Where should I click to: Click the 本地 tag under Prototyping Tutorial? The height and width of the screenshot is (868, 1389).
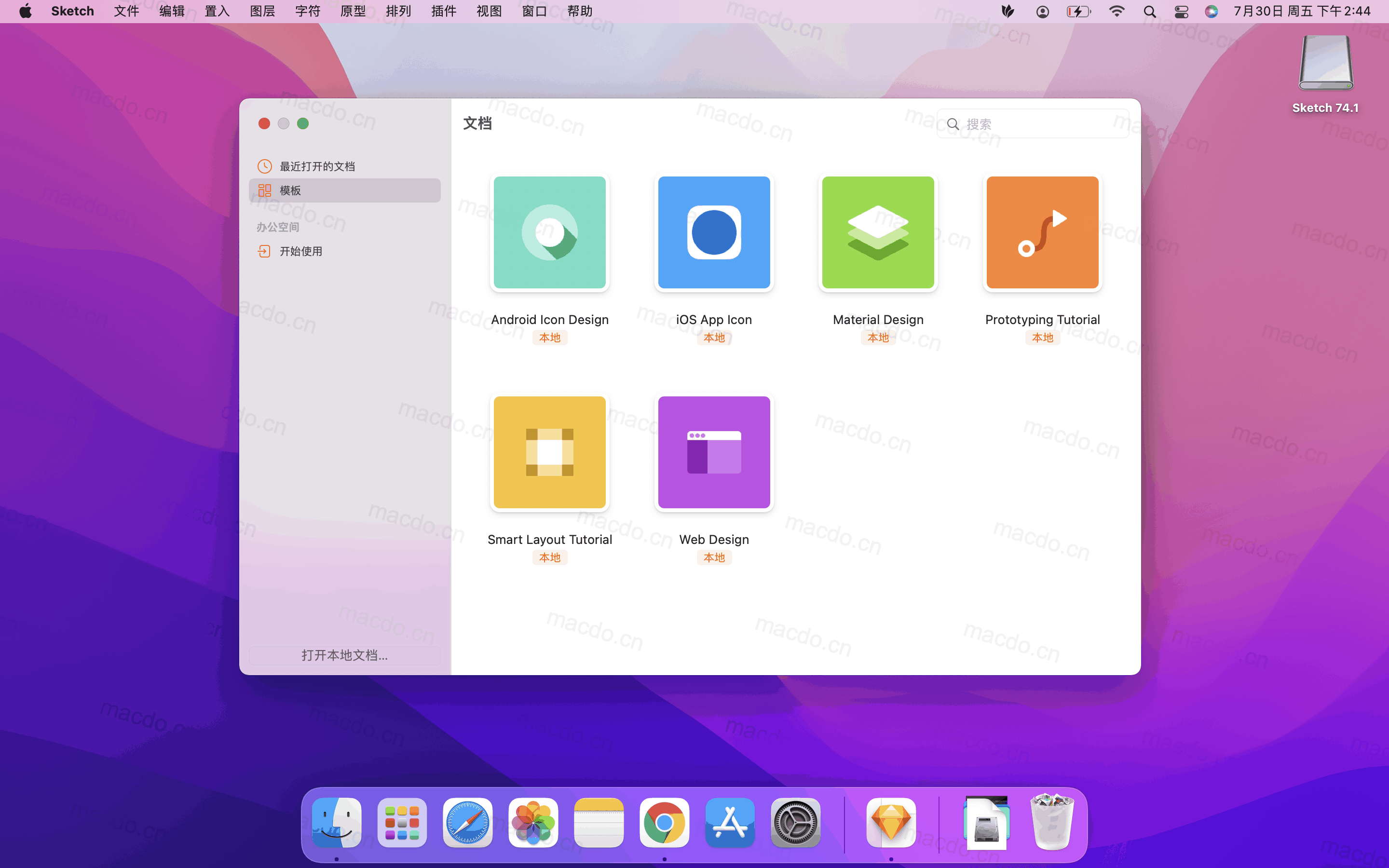[1042, 338]
